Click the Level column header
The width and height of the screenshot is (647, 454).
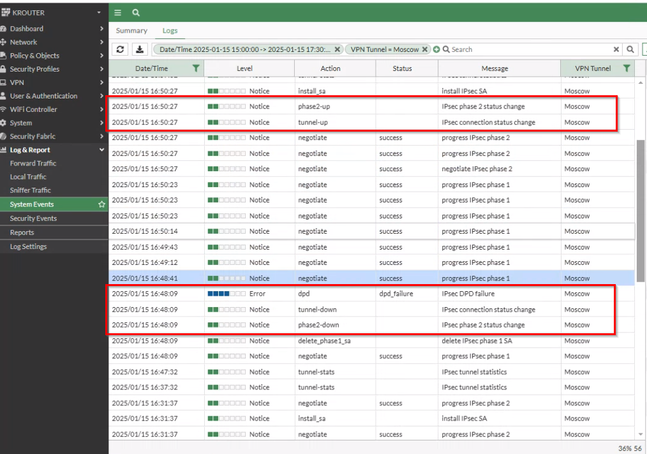pos(244,68)
